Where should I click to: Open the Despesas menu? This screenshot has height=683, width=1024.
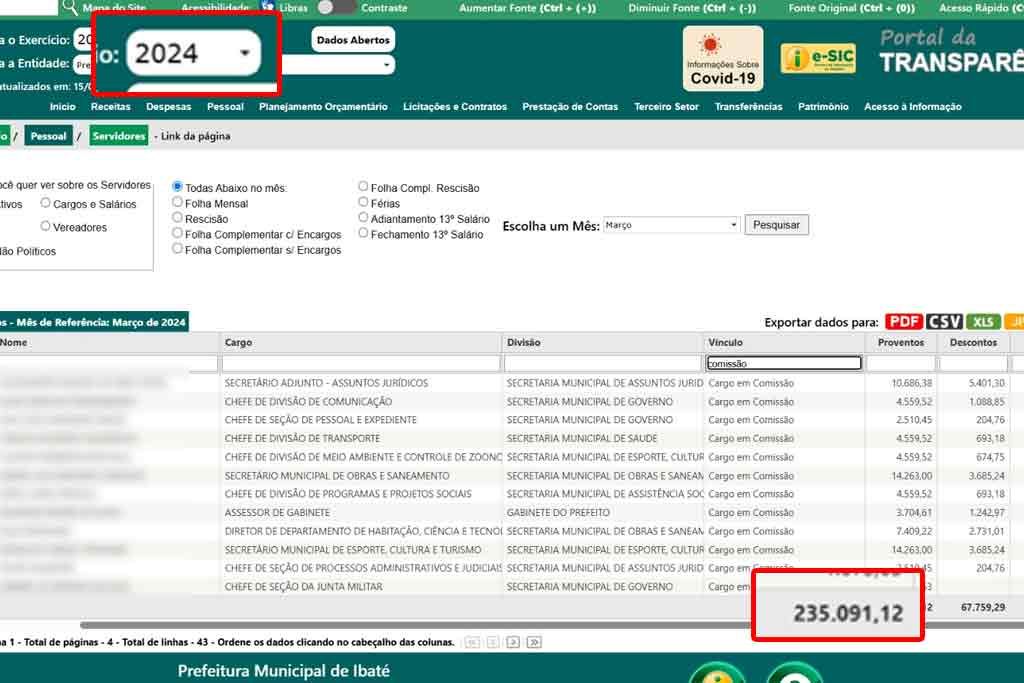tap(168, 106)
